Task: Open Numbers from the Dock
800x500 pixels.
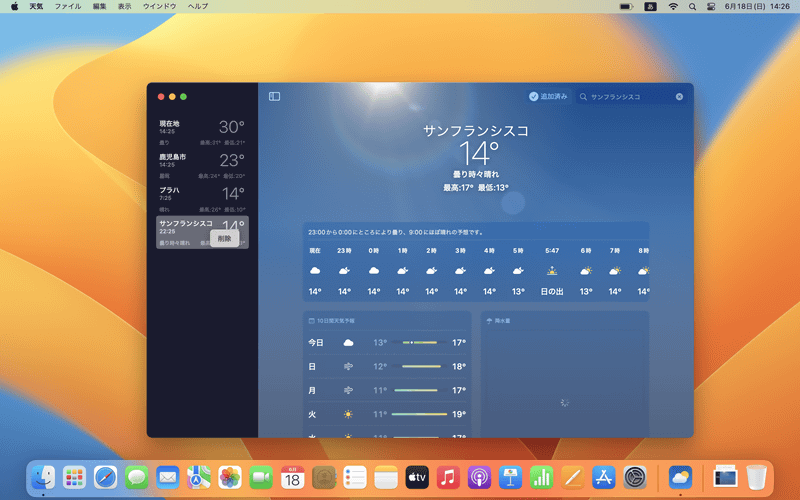Action: [541, 478]
